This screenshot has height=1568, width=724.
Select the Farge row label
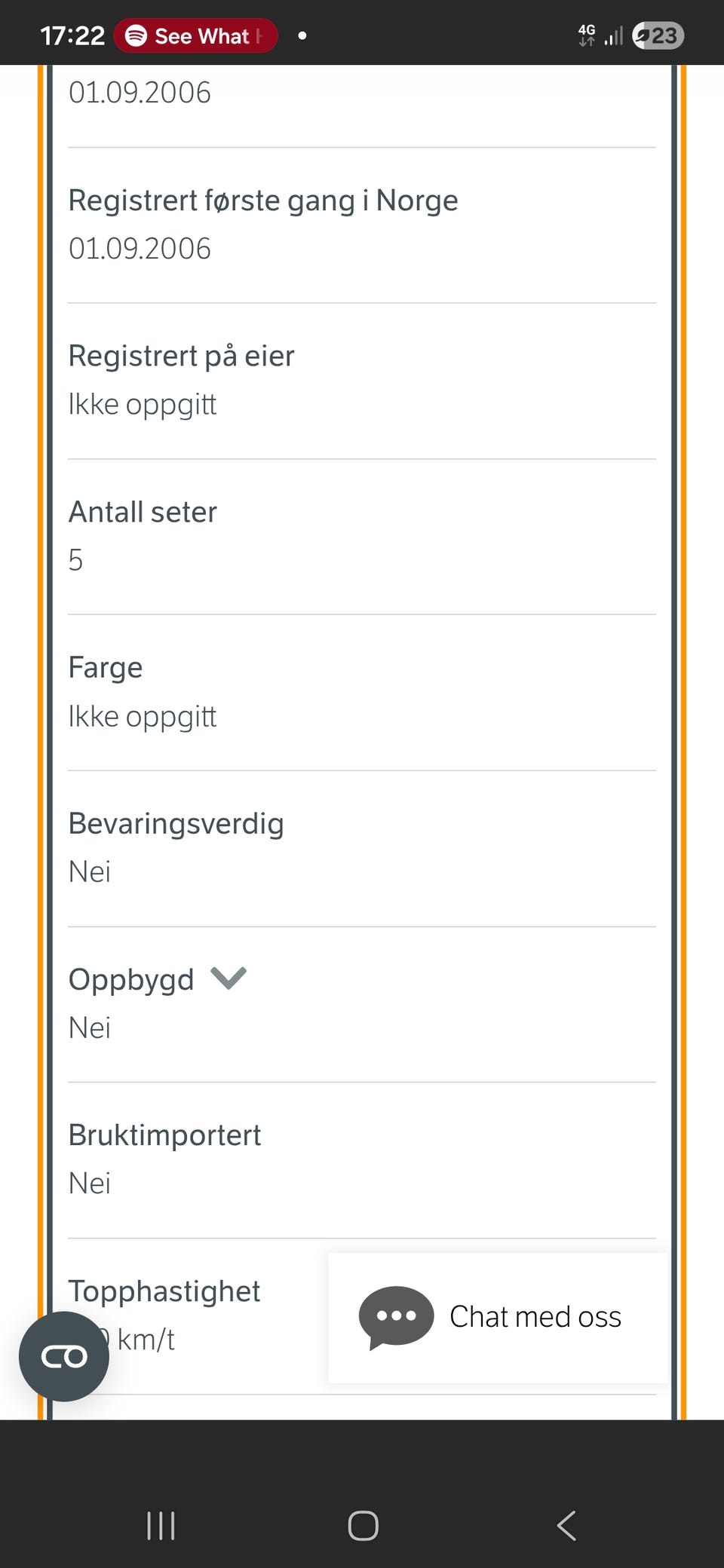click(x=106, y=668)
